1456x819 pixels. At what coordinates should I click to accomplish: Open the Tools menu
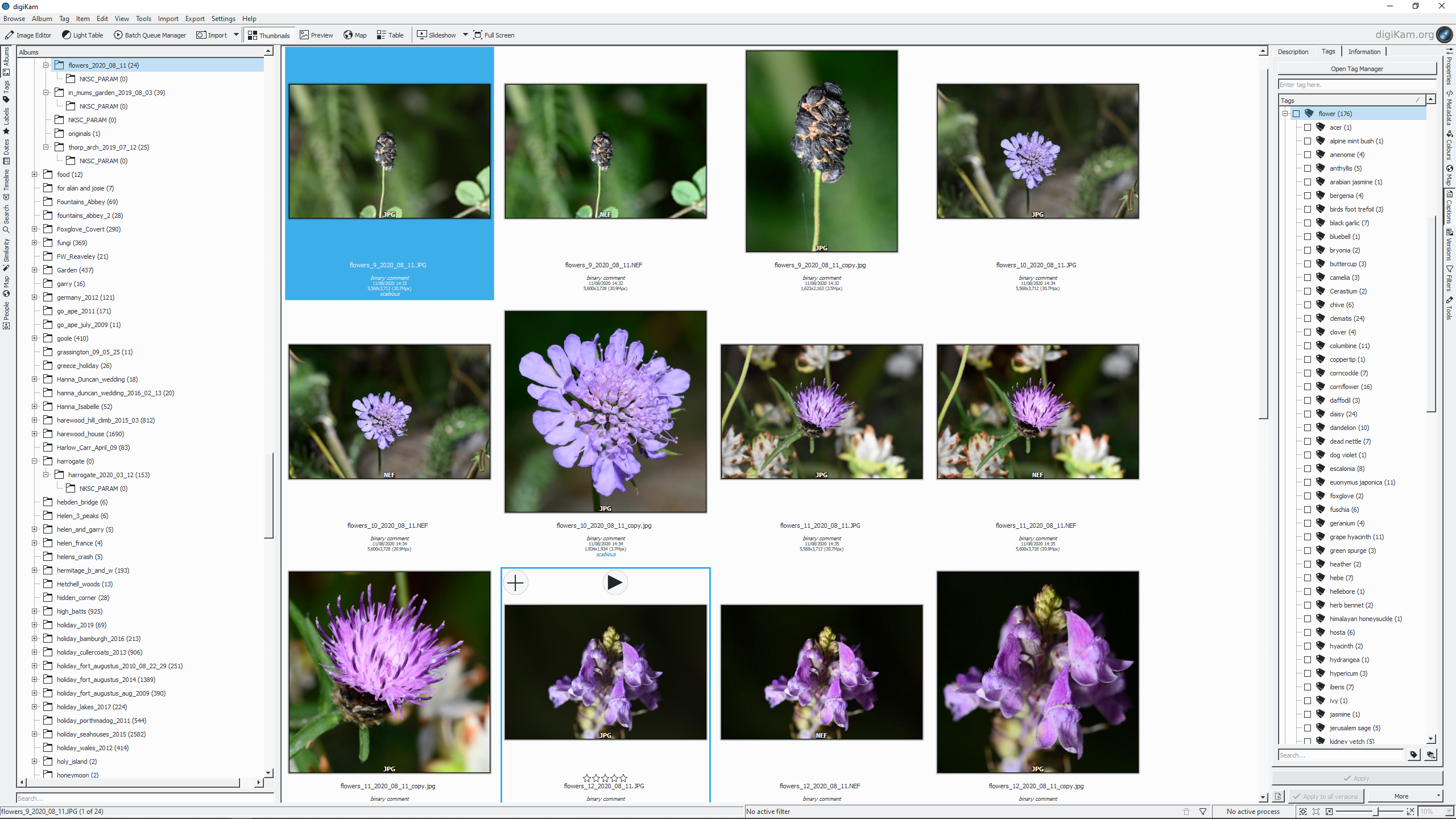tap(143, 19)
